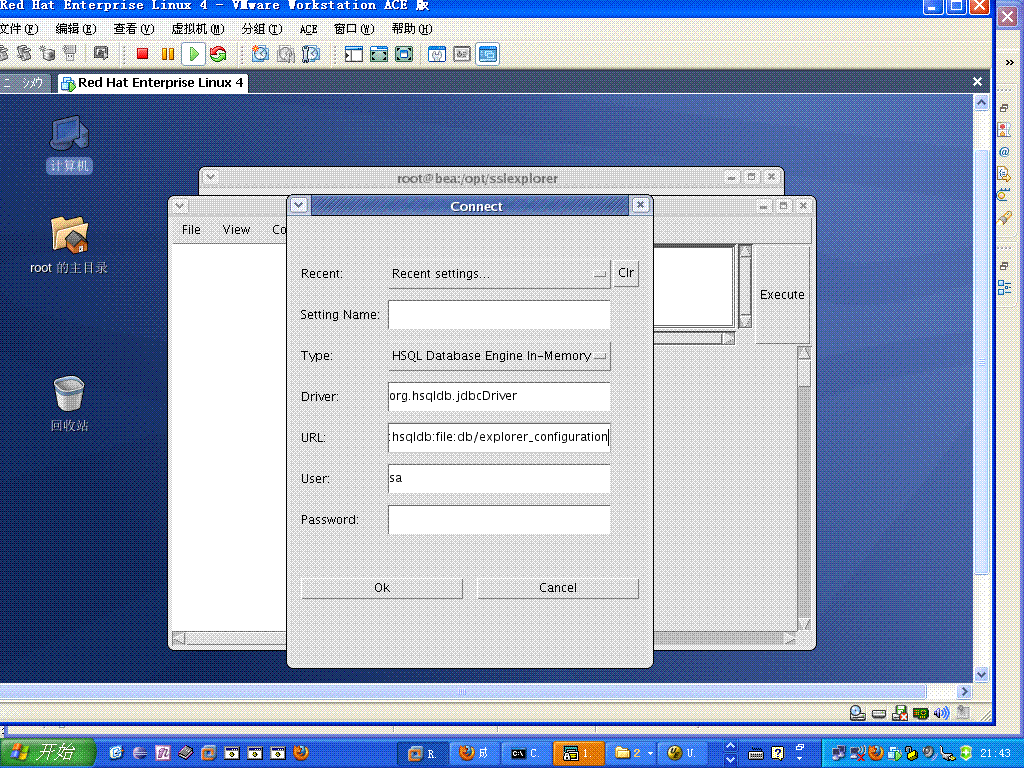Click the red Power Off VM button
1024x768 pixels.
[x=142, y=54]
